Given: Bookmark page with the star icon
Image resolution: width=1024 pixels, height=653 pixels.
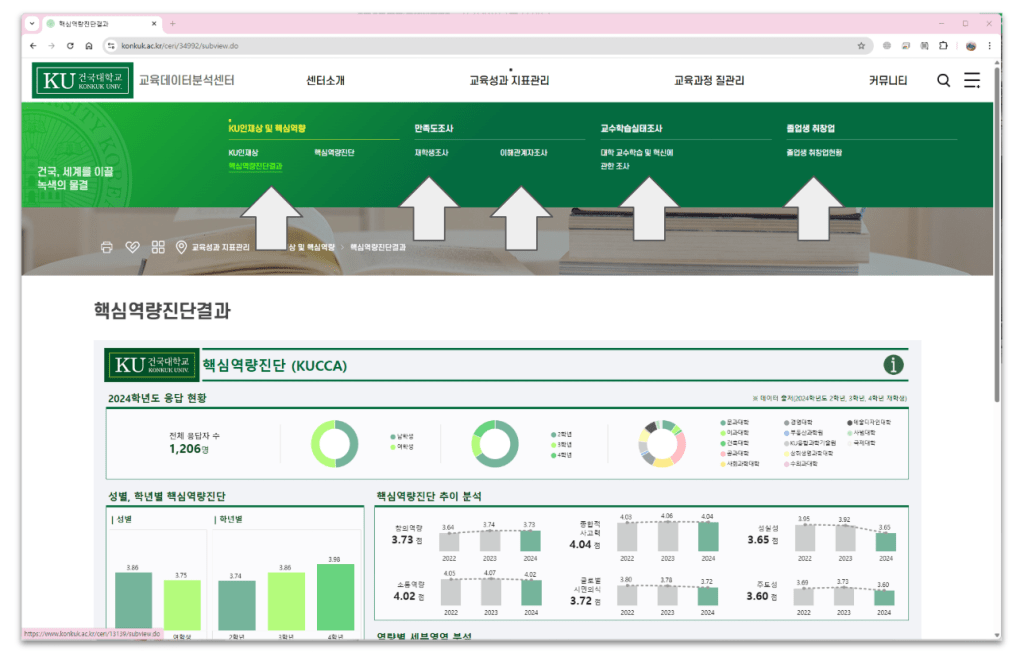Looking at the screenshot, I should click(861, 46).
